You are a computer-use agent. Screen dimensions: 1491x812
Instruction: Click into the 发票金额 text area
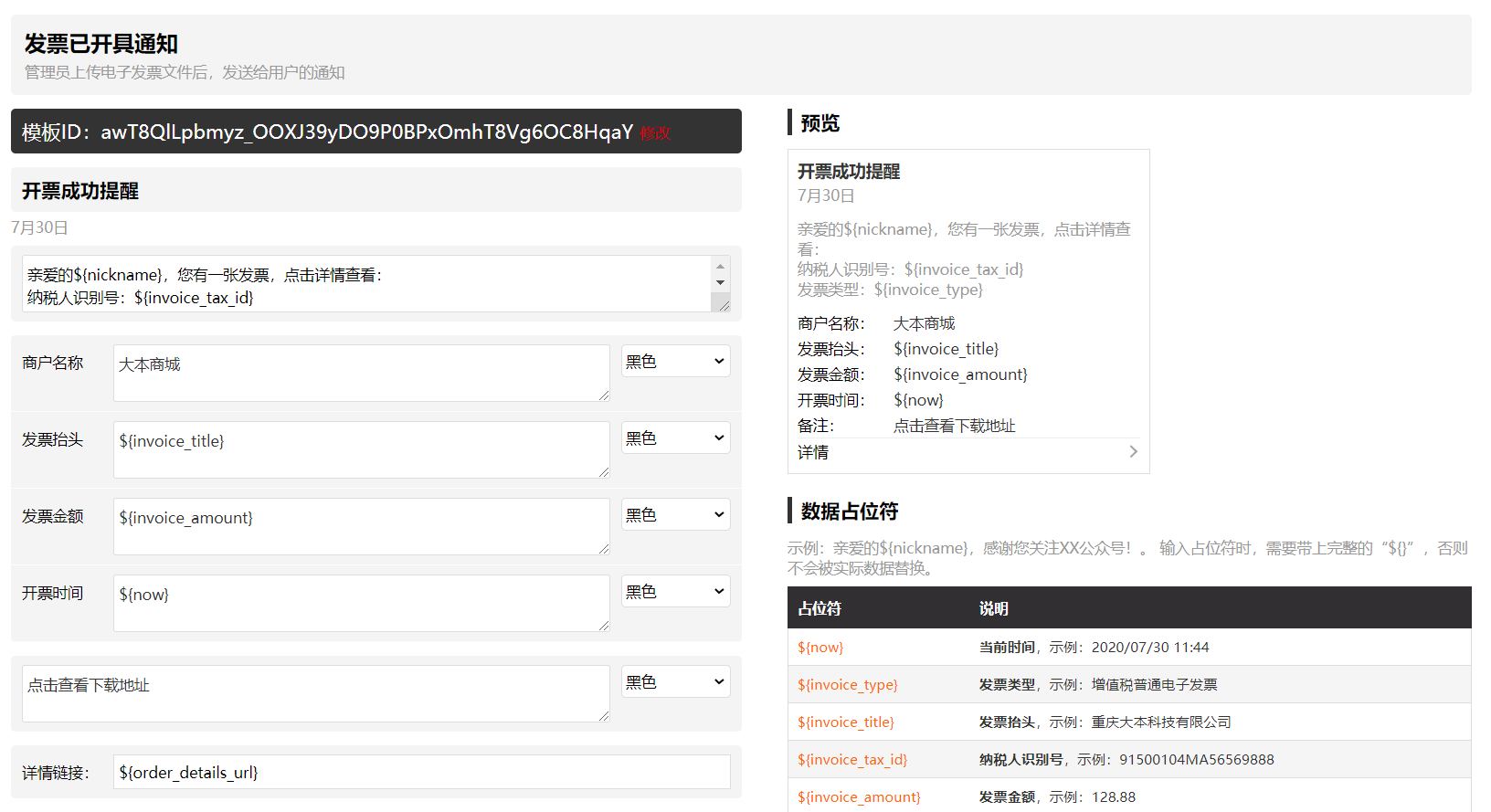click(361, 526)
